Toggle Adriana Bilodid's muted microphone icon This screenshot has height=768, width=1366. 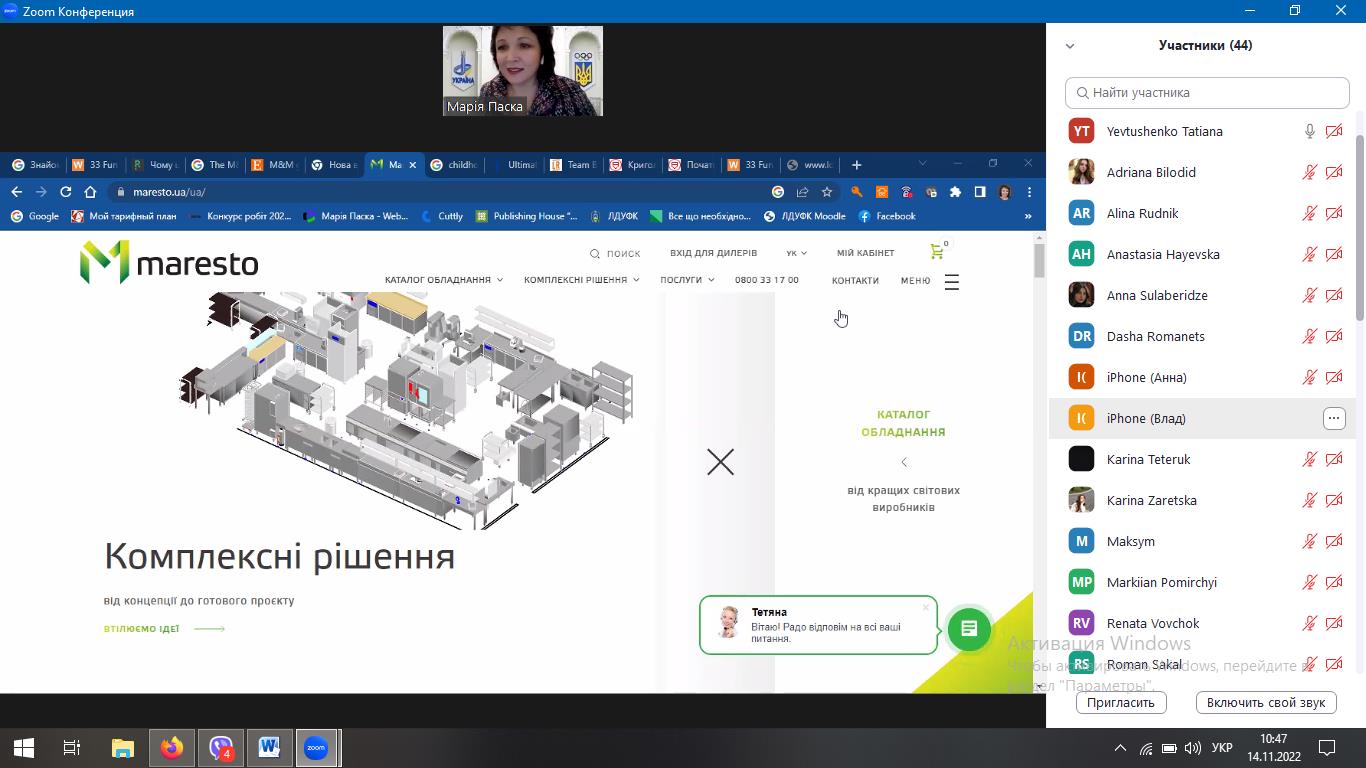pyautogui.click(x=1309, y=172)
